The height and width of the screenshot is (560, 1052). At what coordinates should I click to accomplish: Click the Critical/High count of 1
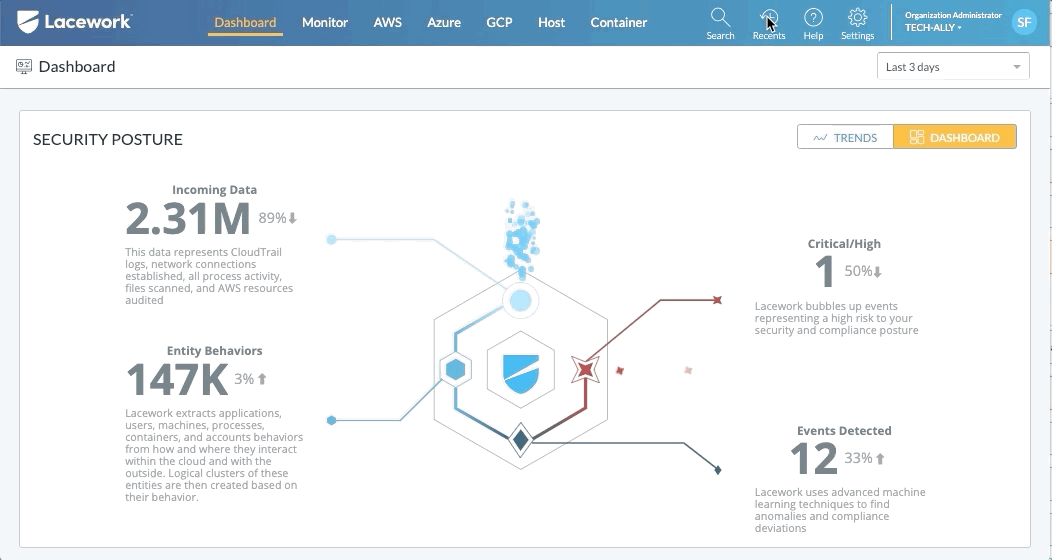824,272
